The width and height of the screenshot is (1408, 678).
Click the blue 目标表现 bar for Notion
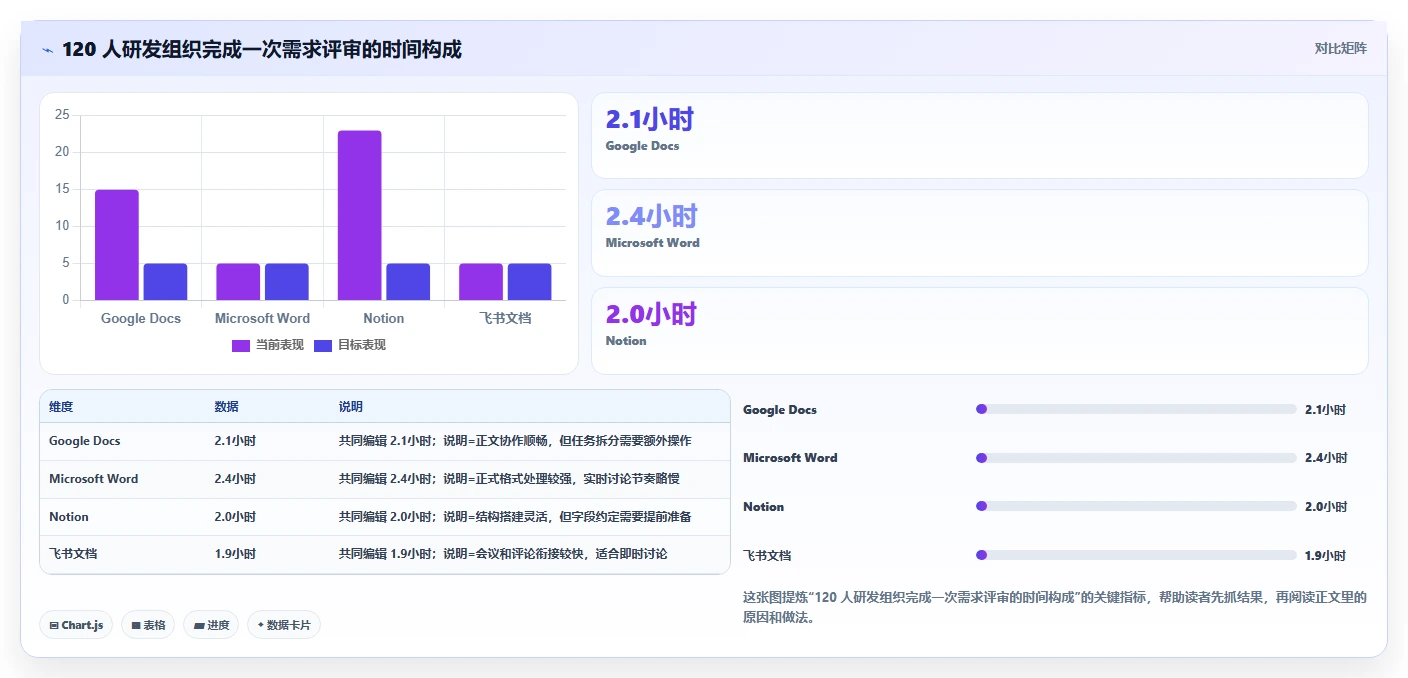tap(408, 282)
